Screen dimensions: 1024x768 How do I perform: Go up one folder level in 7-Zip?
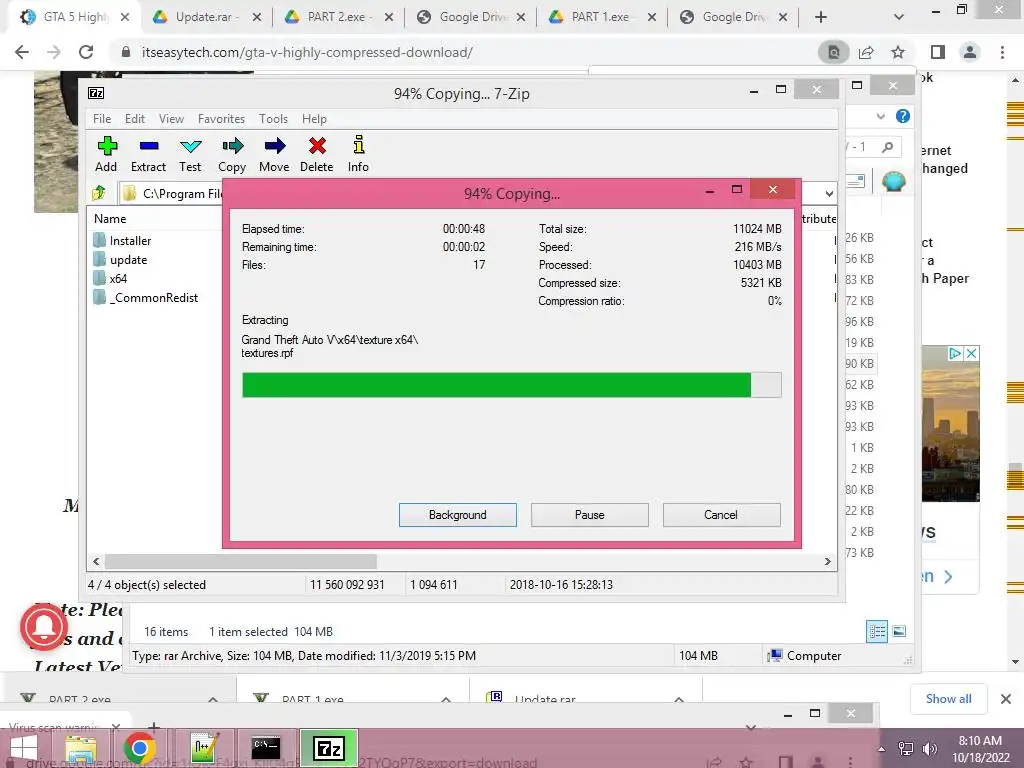pyautogui.click(x=99, y=193)
